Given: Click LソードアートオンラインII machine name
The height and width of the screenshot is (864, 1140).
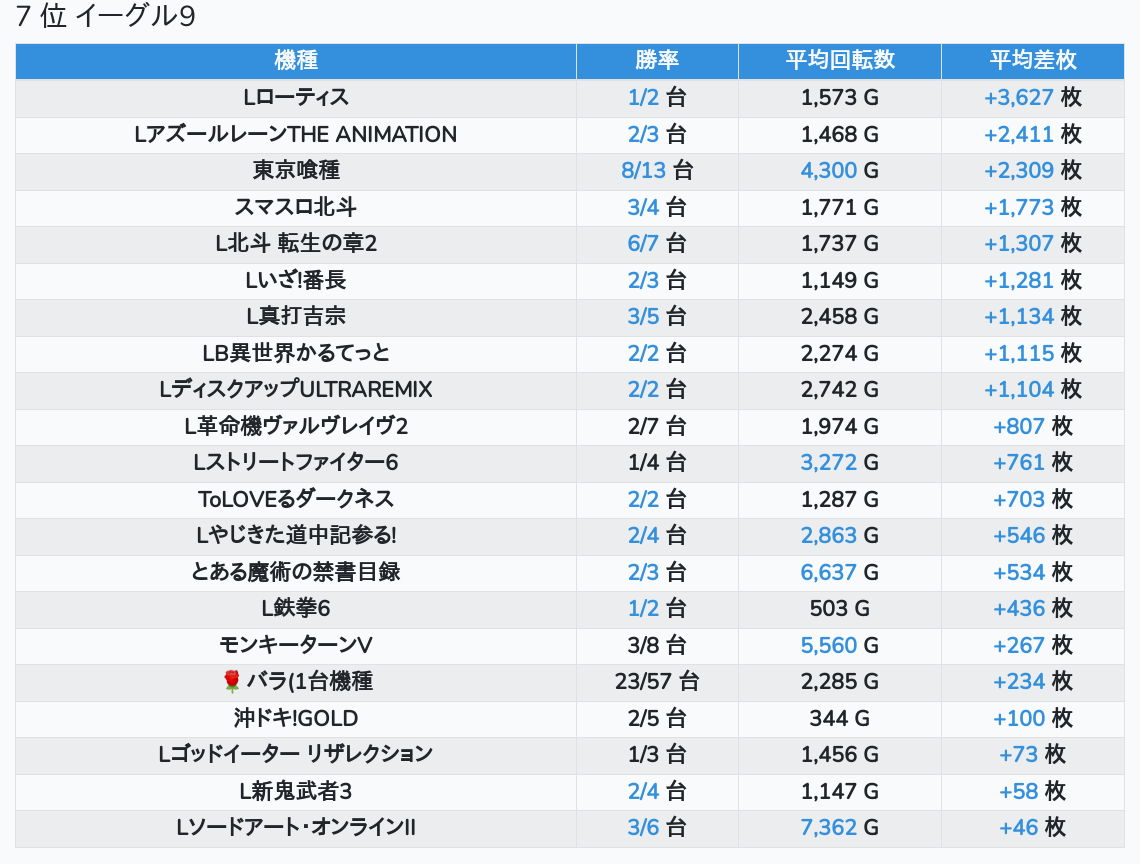Looking at the screenshot, I should [x=296, y=828].
